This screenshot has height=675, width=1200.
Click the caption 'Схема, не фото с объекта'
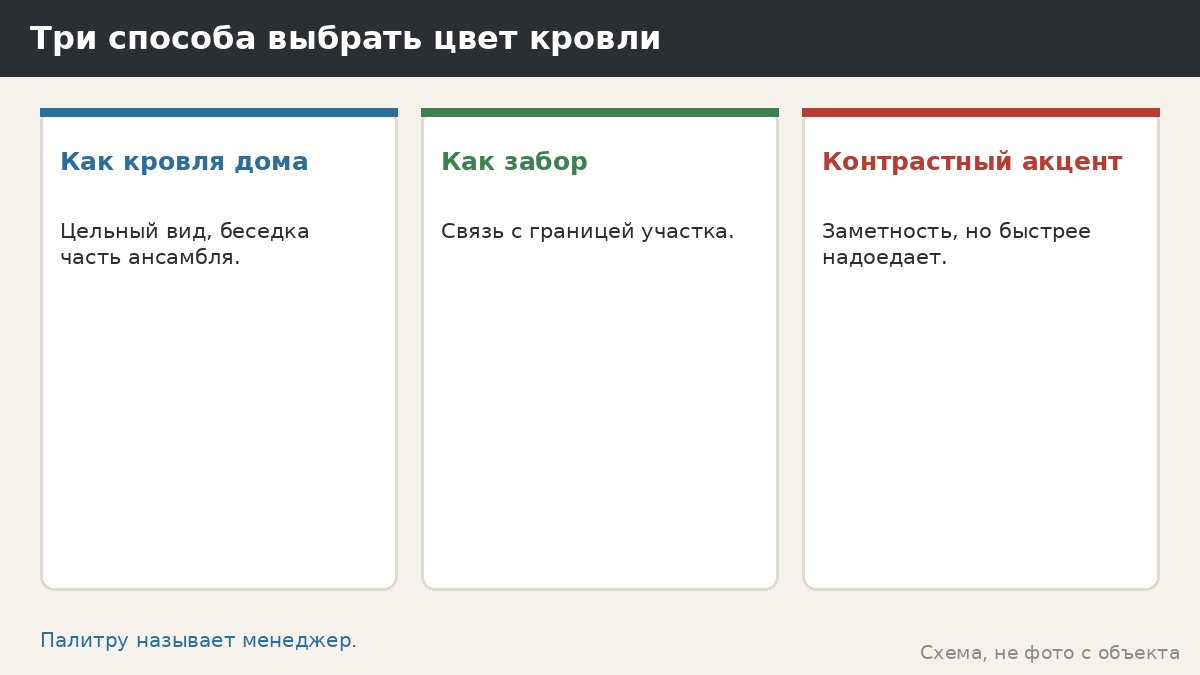[1050, 653]
